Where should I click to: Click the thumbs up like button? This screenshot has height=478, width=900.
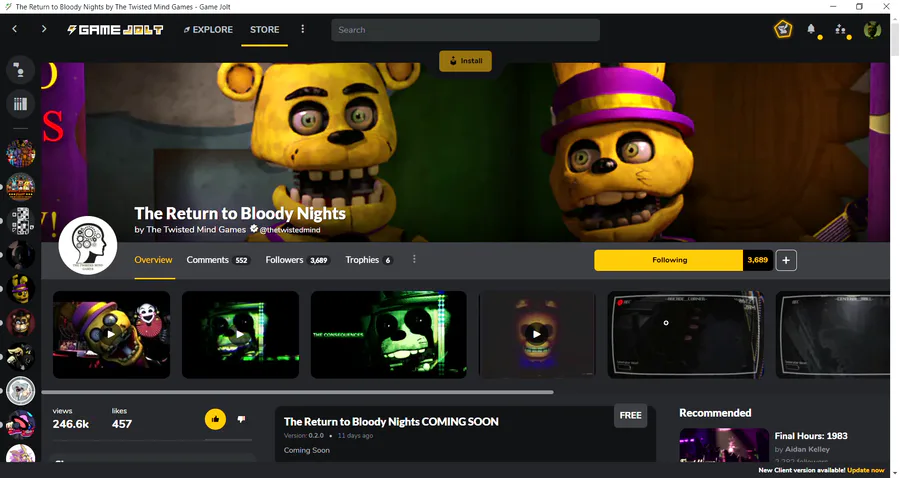[x=215, y=419]
